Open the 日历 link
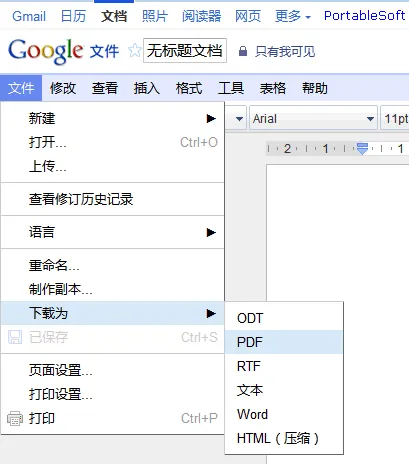Screen dimensions: 409x464 (x=73, y=16)
